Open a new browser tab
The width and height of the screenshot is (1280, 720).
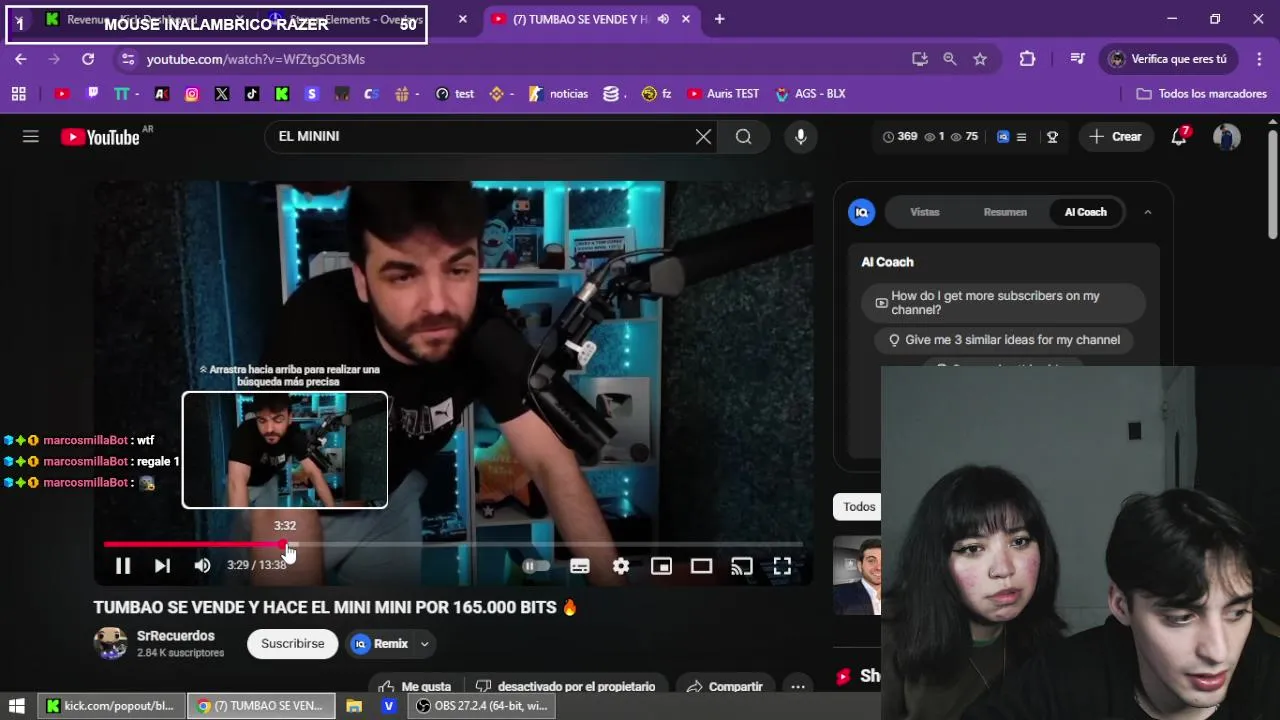tap(719, 19)
